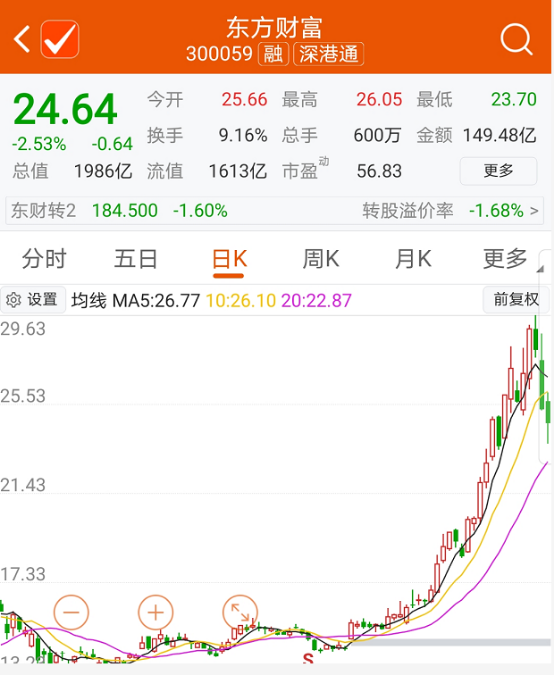Open the search magnifier icon

(x=516, y=40)
